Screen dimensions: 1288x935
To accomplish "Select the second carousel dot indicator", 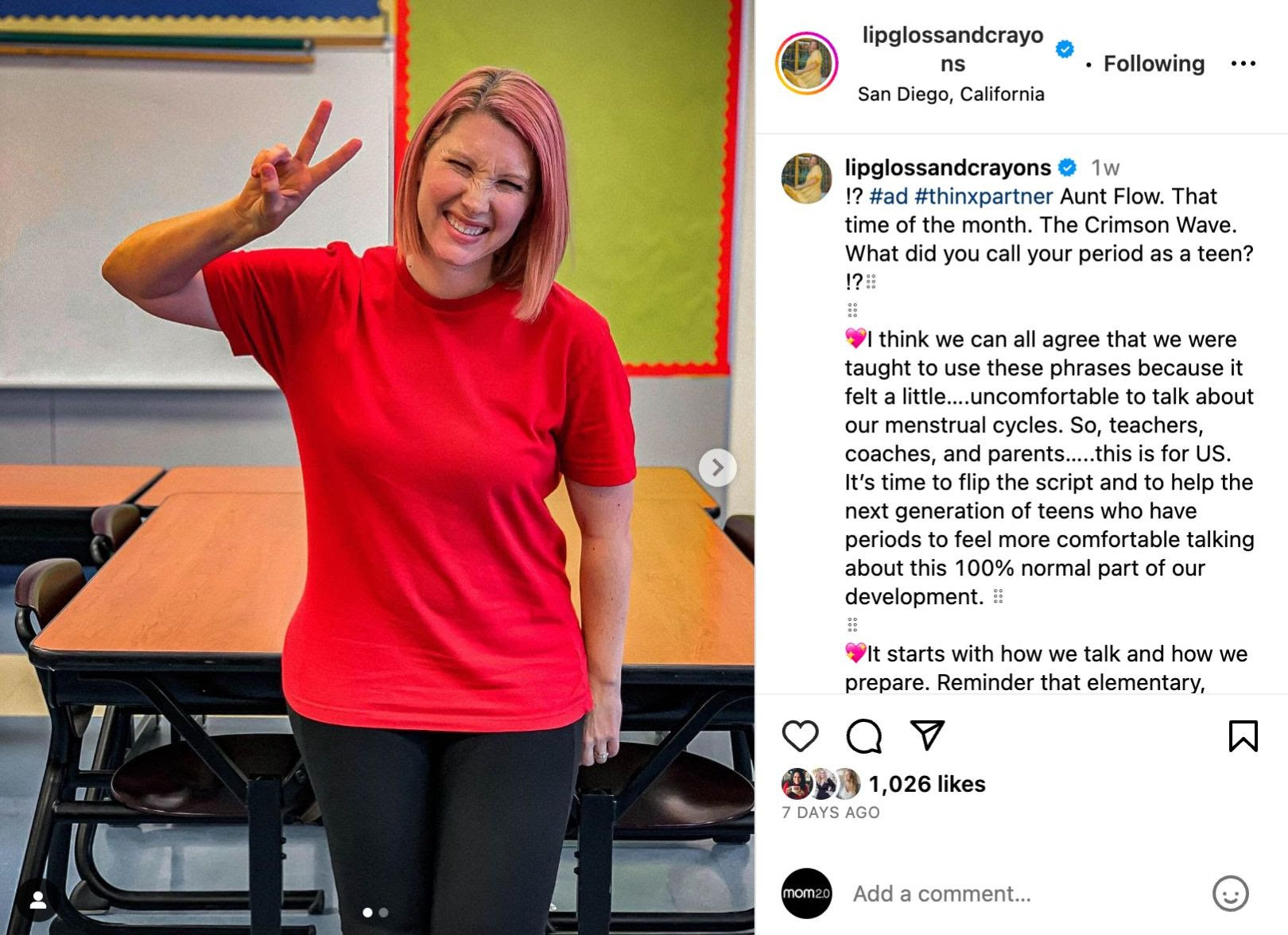I will coord(384,913).
